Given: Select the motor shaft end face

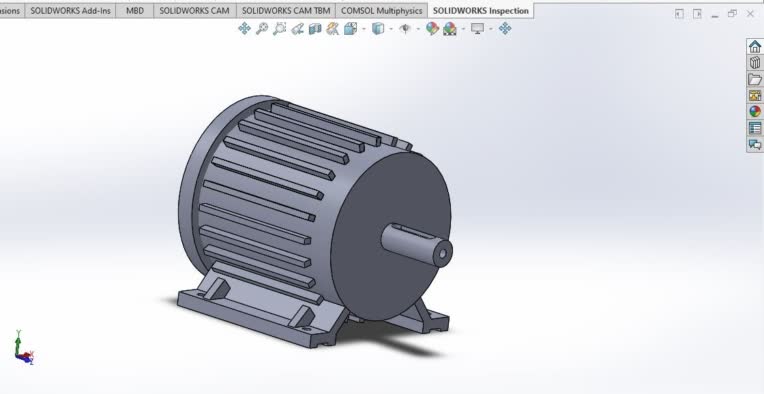Looking at the screenshot, I should [442, 254].
